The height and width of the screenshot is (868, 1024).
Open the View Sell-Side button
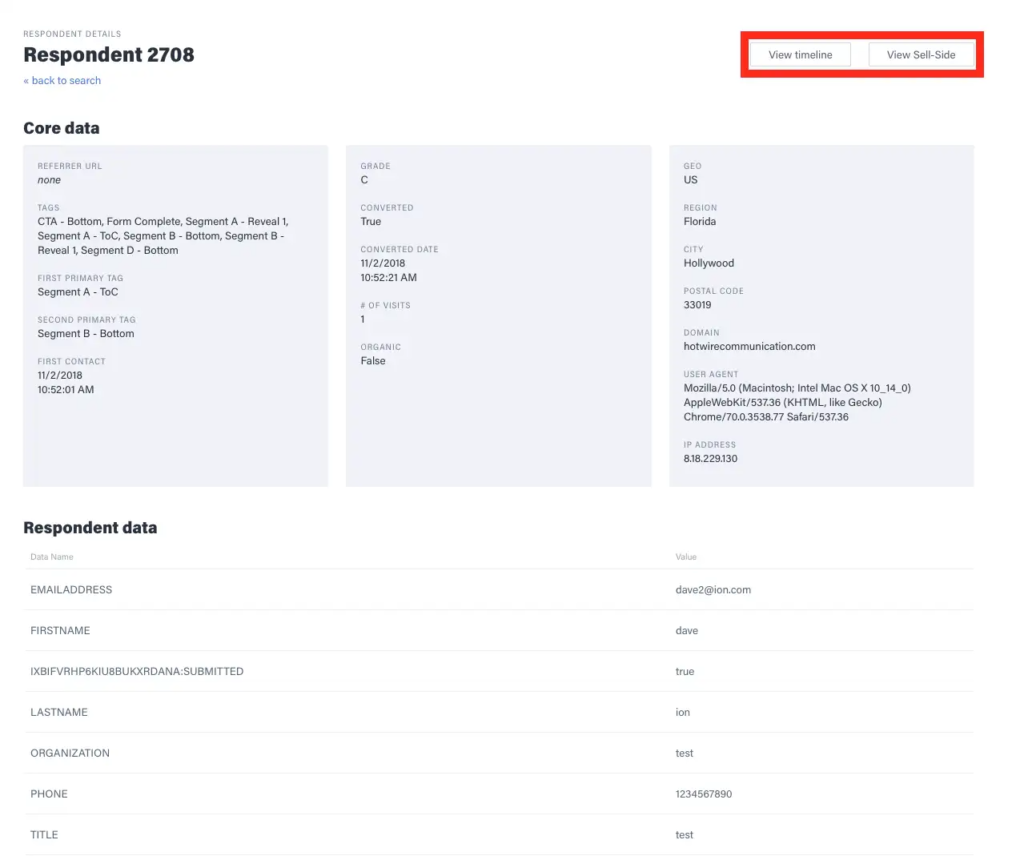[x=921, y=55]
